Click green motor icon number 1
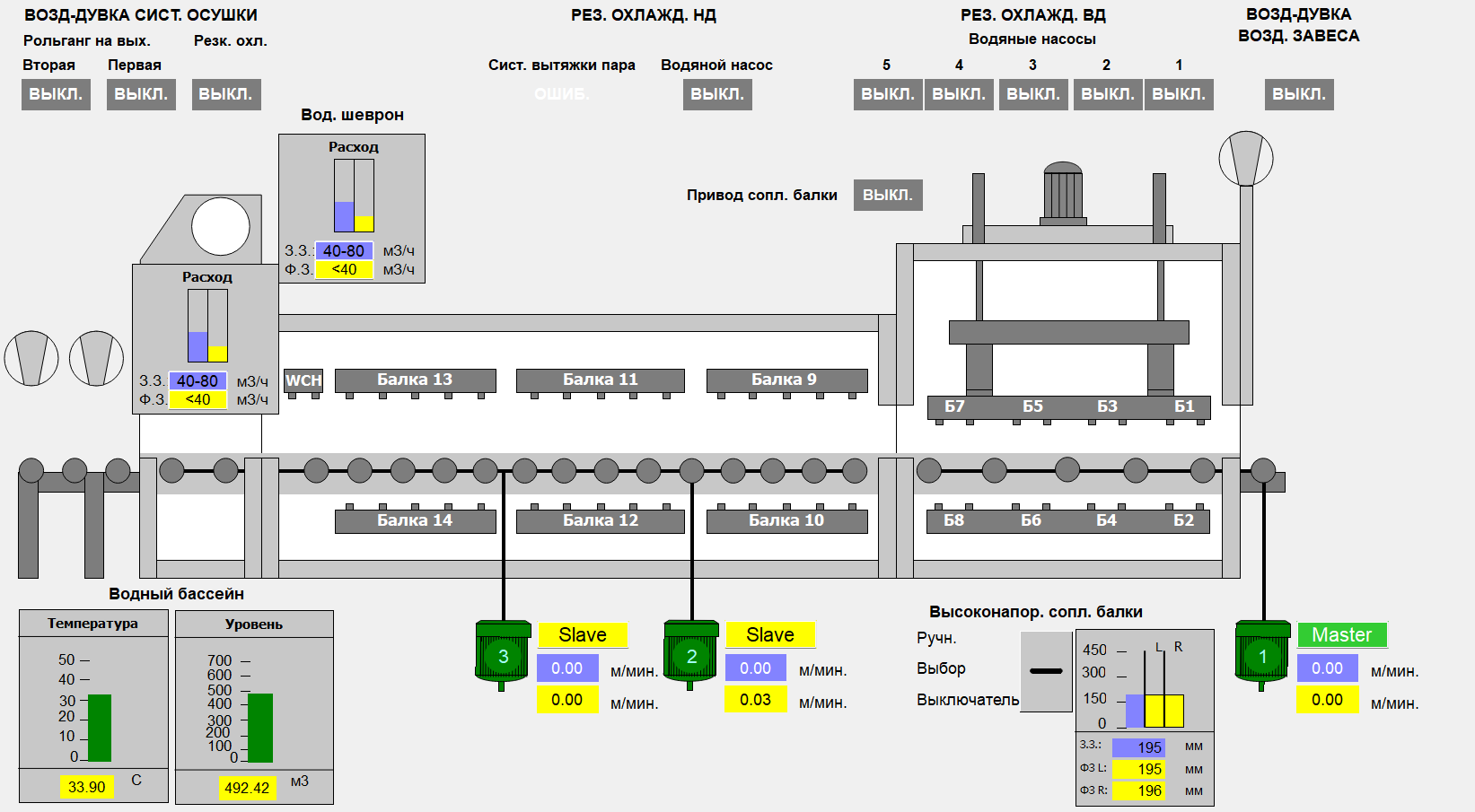The height and width of the screenshot is (812, 1475). (x=1262, y=655)
